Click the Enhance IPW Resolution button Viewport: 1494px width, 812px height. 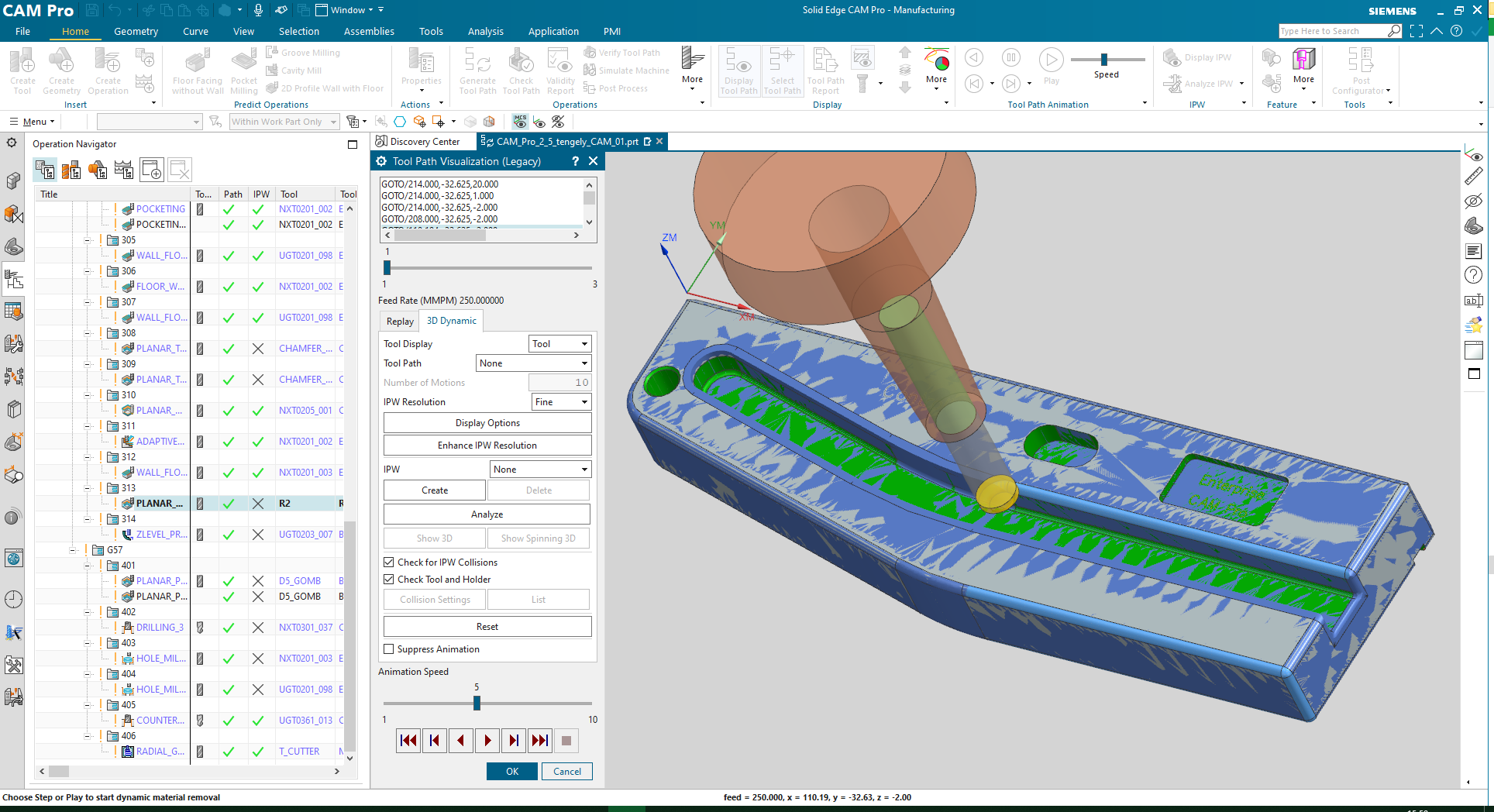coord(487,445)
